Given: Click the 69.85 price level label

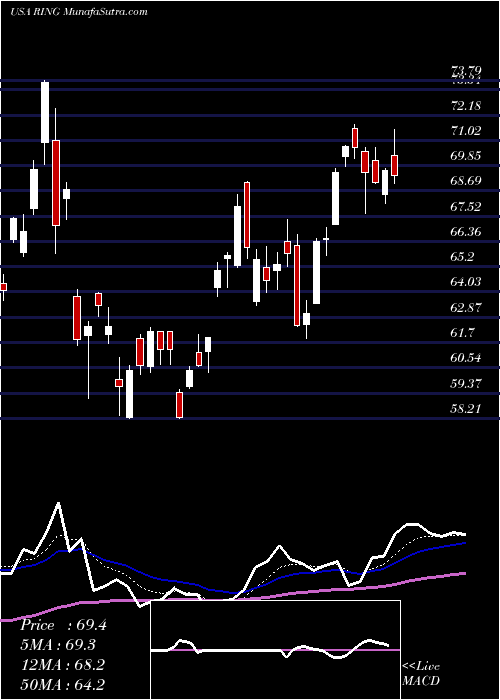Looking at the screenshot, I should point(466,156).
